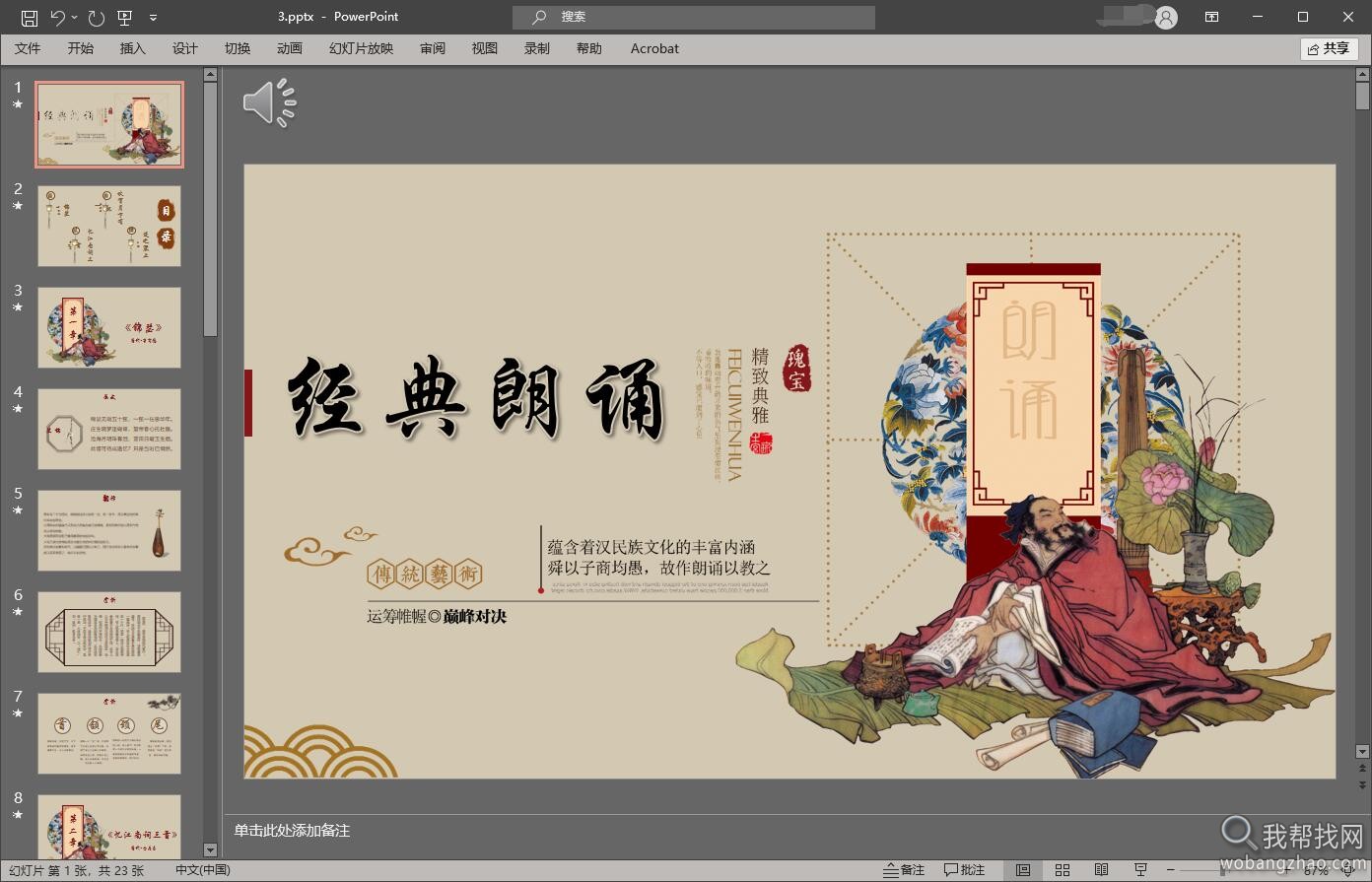Open the 幻灯片放映 ribbon tab
The image size is (1372, 882).
pyautogui.click(x=361, y=48)
